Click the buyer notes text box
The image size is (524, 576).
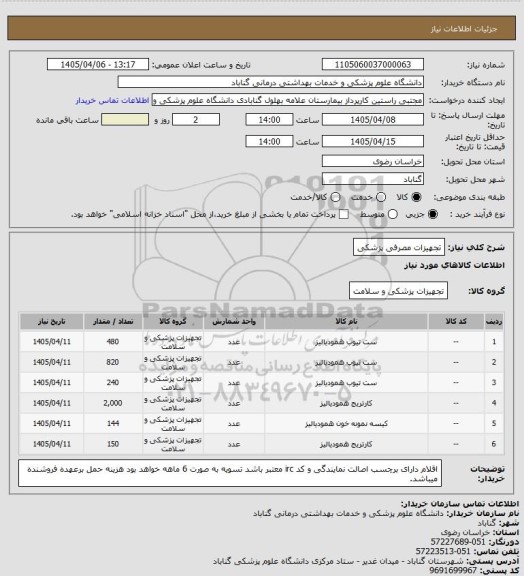coord(230,473)
